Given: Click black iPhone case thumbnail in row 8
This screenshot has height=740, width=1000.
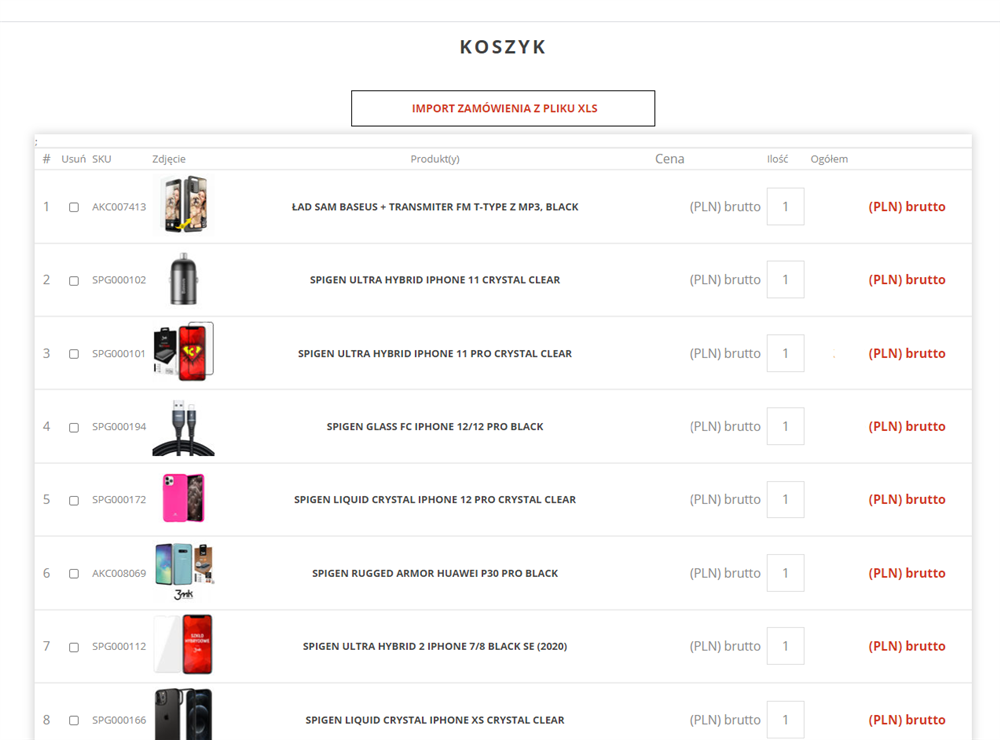Looking at the screenshot, I should (x=183, y=714).
